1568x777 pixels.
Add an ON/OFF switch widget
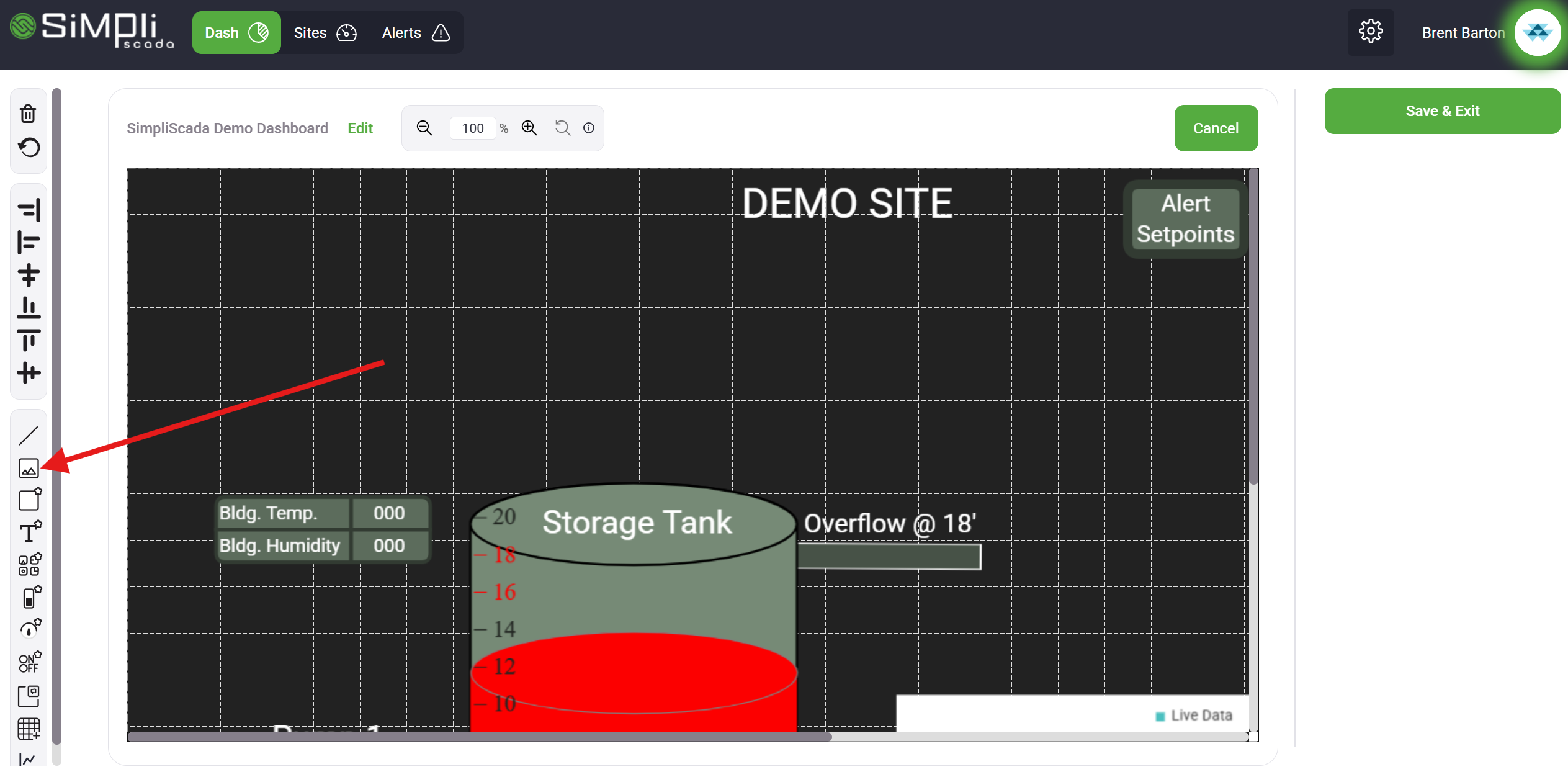(30, 662)
